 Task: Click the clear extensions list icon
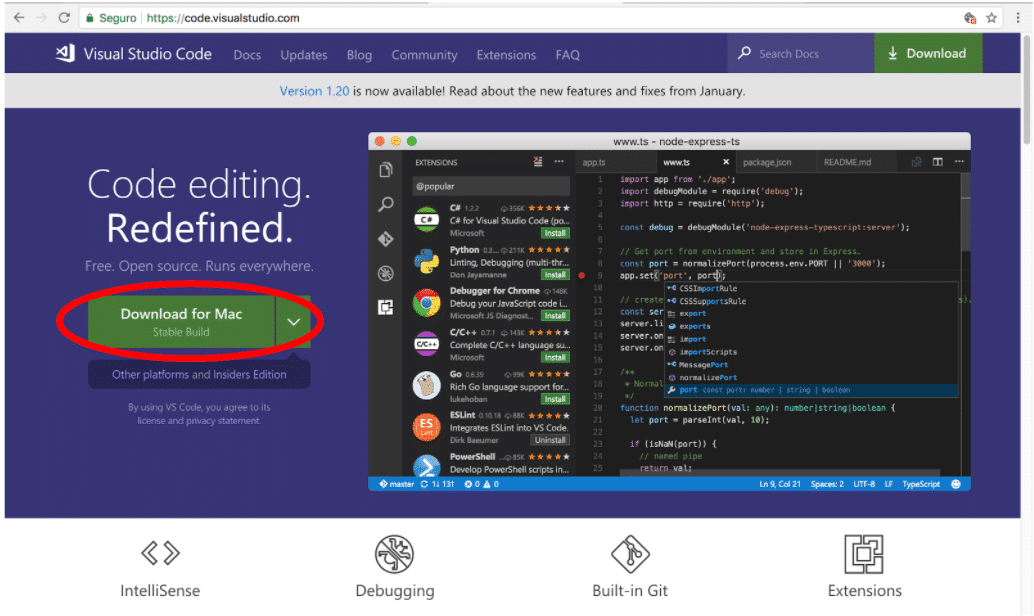coord(538,162)
